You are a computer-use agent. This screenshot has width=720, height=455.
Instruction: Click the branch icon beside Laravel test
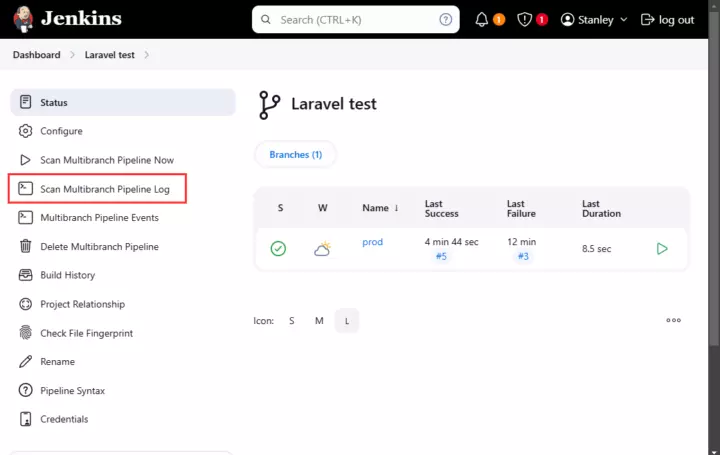pos(270,105)
